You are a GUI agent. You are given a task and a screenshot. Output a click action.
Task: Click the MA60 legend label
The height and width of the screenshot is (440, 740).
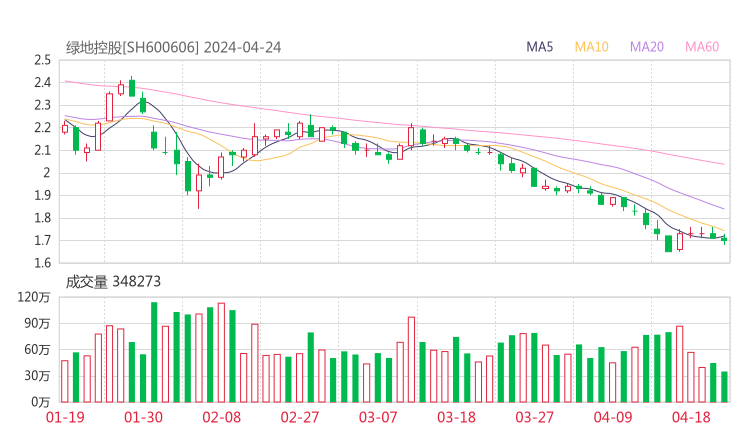(x=702, y=47)
